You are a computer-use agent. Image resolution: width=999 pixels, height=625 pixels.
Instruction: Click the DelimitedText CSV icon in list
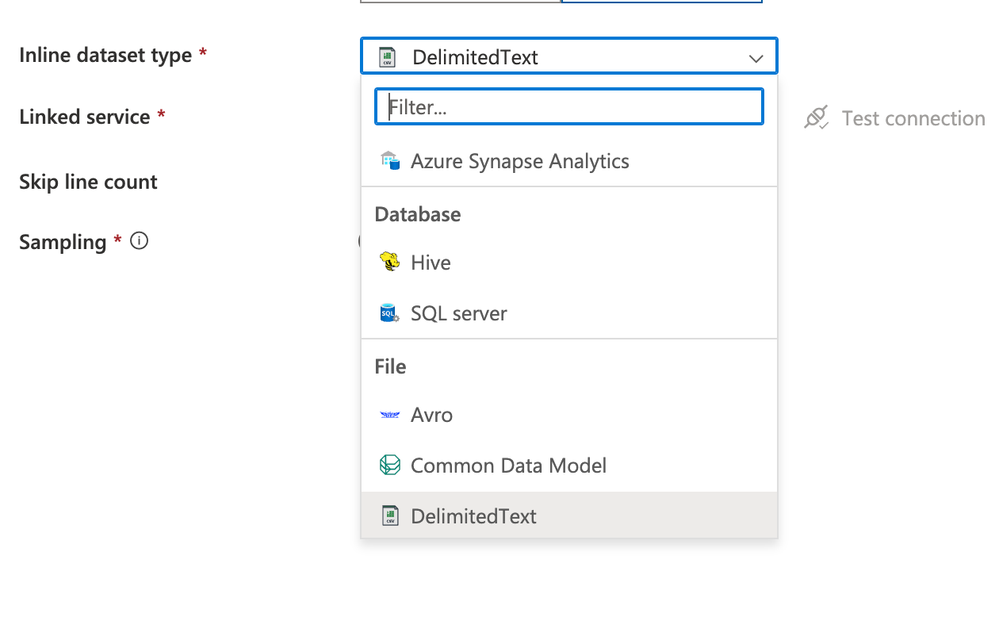tap(390, 515)
